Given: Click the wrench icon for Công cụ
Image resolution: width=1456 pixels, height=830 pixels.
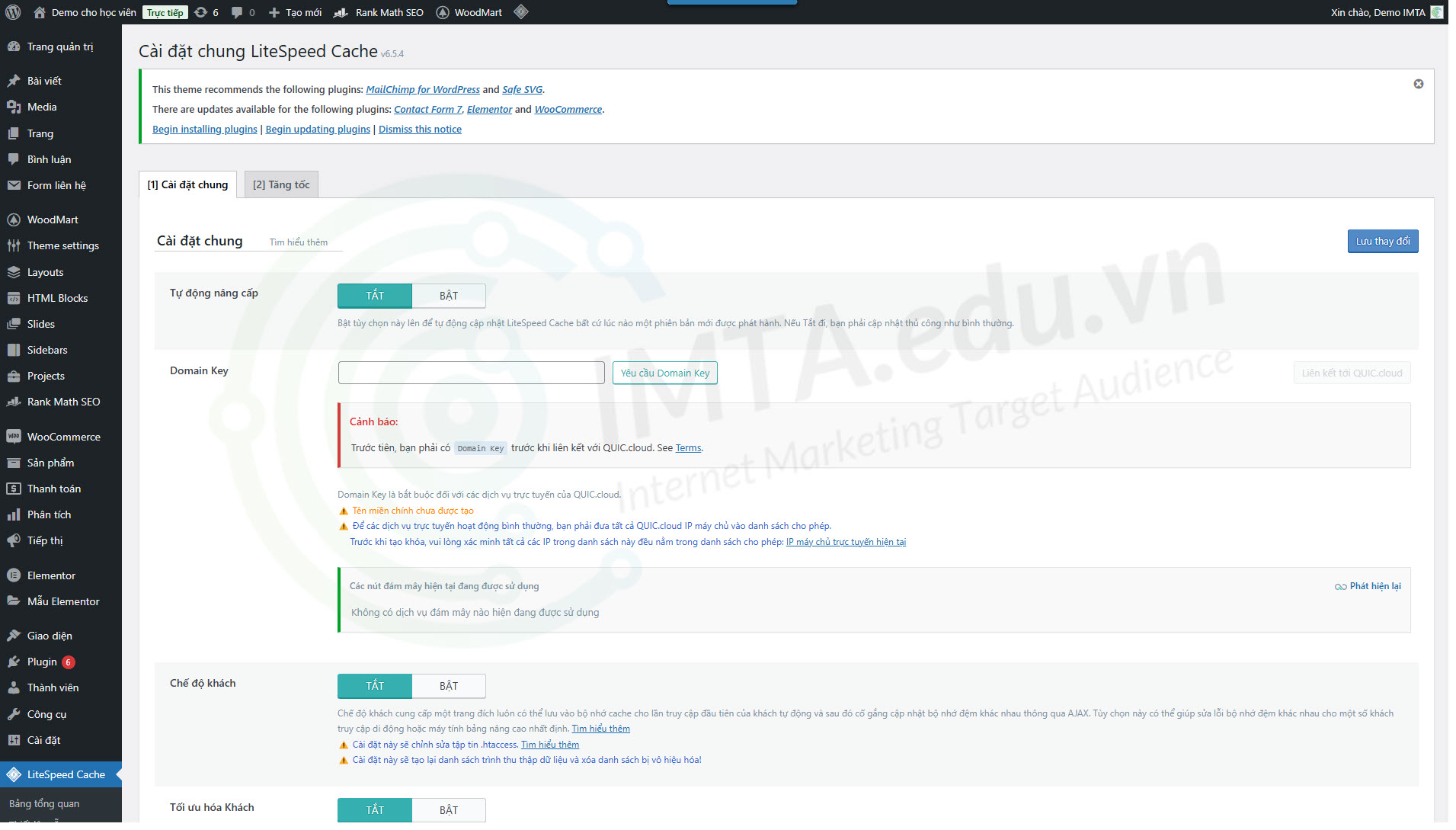Looking at the screenshot, I should (14, 714).
